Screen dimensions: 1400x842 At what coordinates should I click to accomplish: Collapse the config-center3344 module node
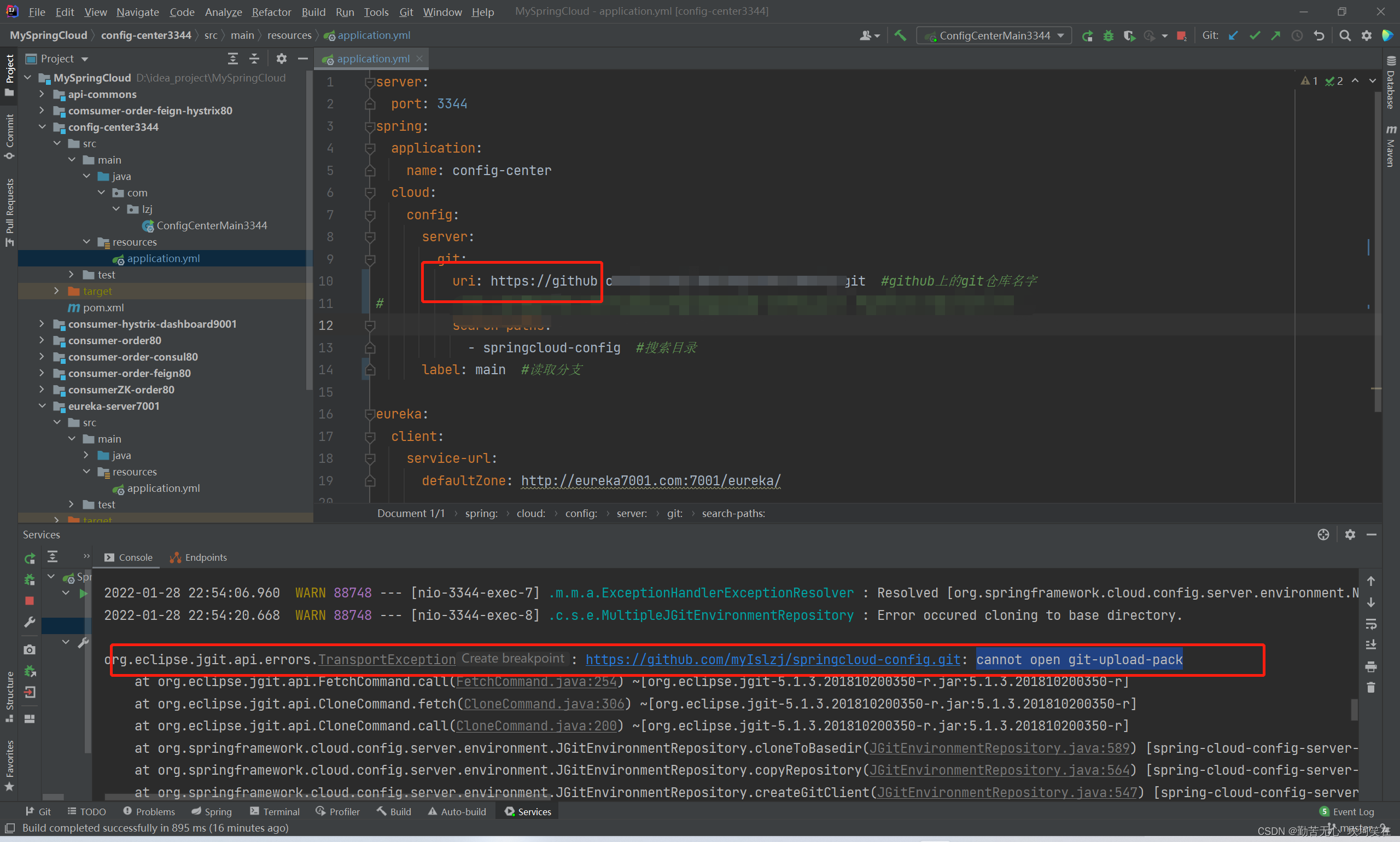(x=43, y=127)
